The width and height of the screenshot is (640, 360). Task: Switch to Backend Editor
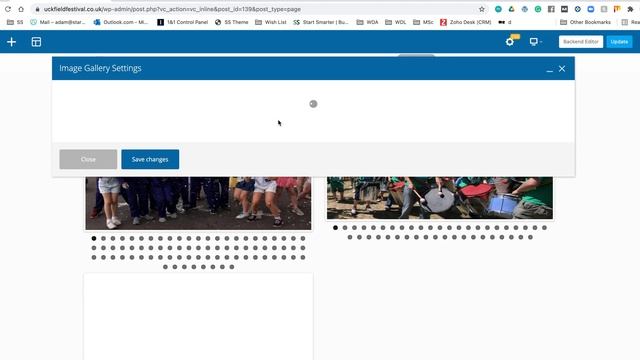coord(580,42)
